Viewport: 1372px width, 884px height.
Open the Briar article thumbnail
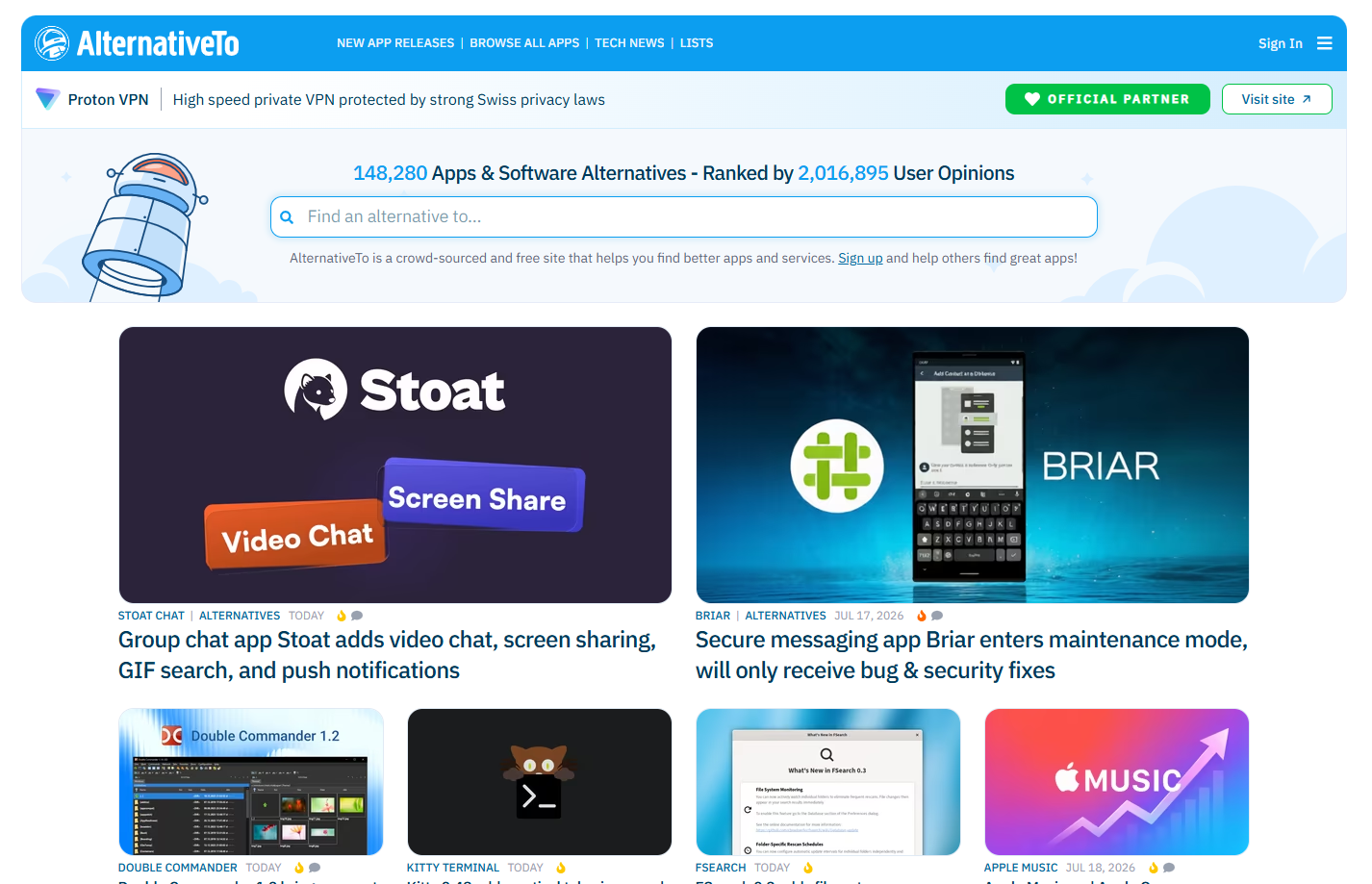(973, 465)
